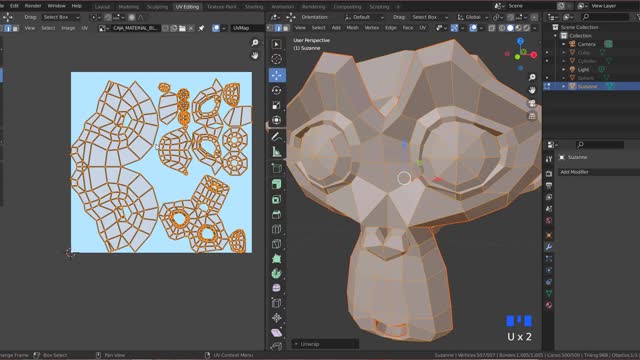The image size is (640, 360).
Task: Enable vertex select mode in 3D viewport
Action: coord(270,28)
